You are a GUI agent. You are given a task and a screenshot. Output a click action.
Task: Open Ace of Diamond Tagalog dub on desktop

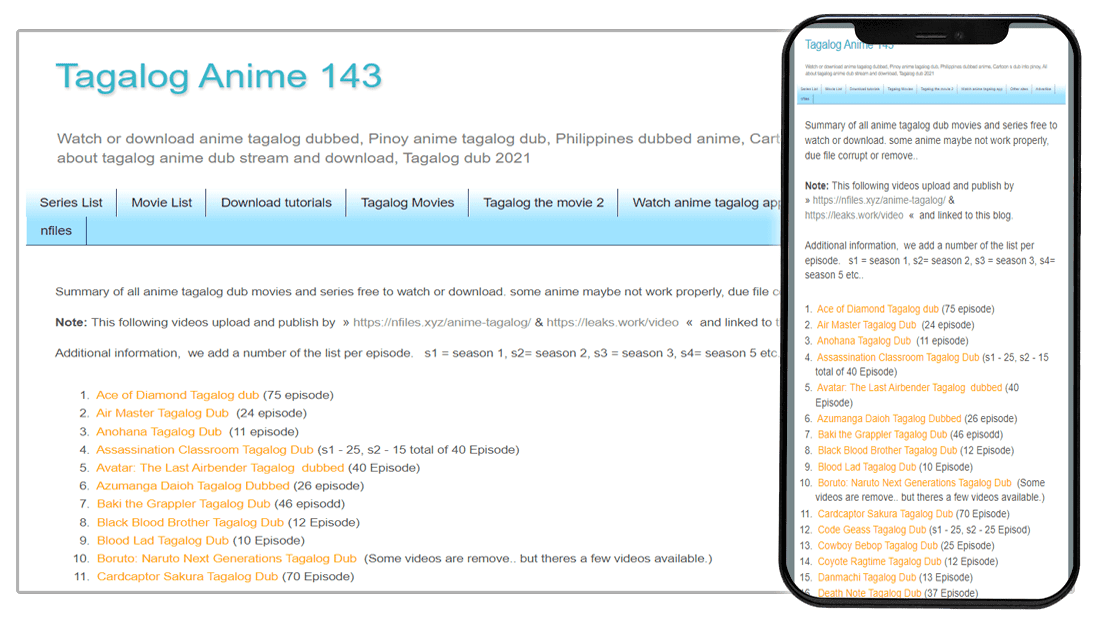coord(178,395)
